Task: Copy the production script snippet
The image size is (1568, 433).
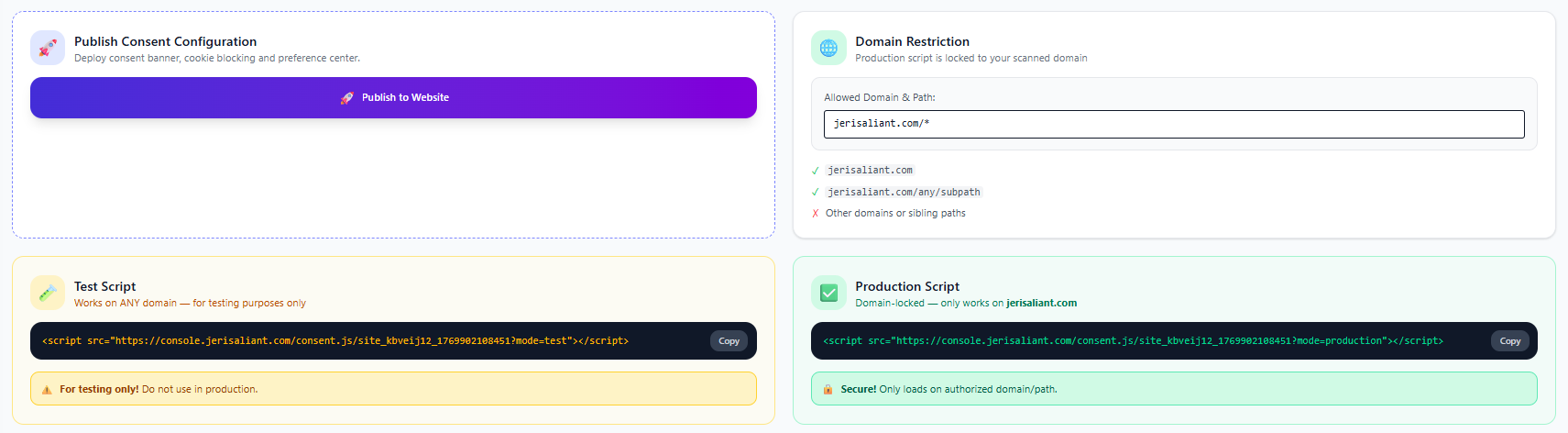Action: click(1509, 341)
